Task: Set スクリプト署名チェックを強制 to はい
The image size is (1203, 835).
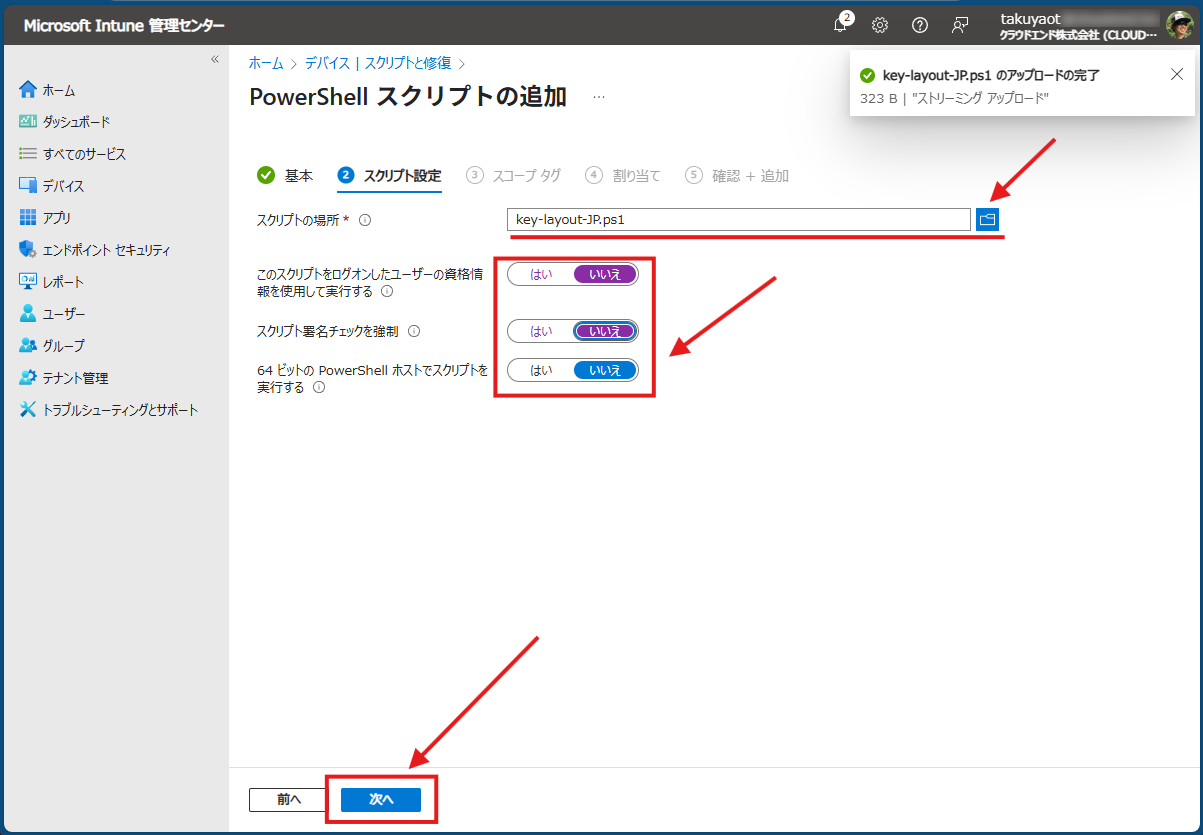Action: (541, 331)
